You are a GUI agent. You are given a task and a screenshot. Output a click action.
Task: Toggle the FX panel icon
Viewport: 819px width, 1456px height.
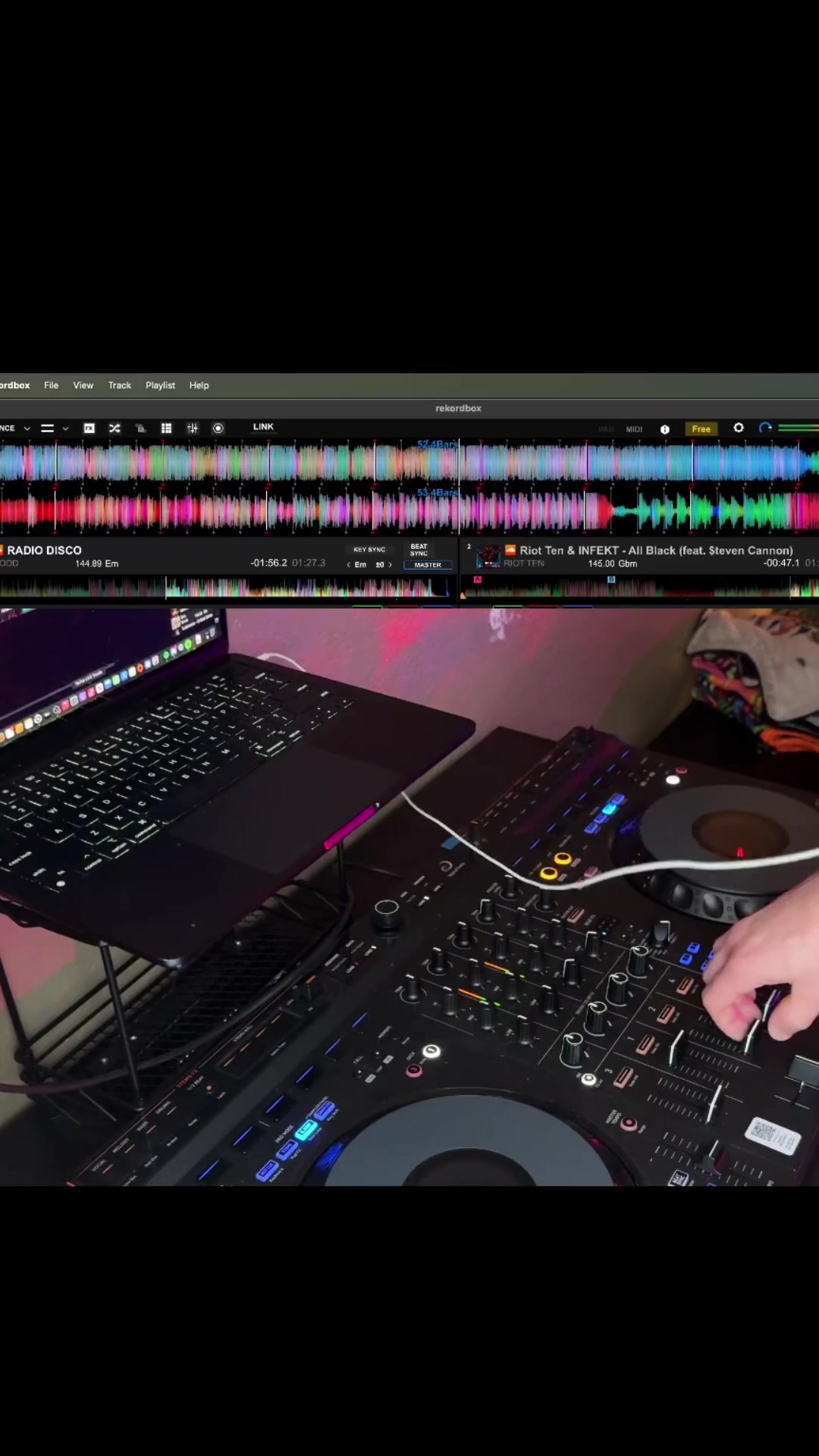[89, 428]
